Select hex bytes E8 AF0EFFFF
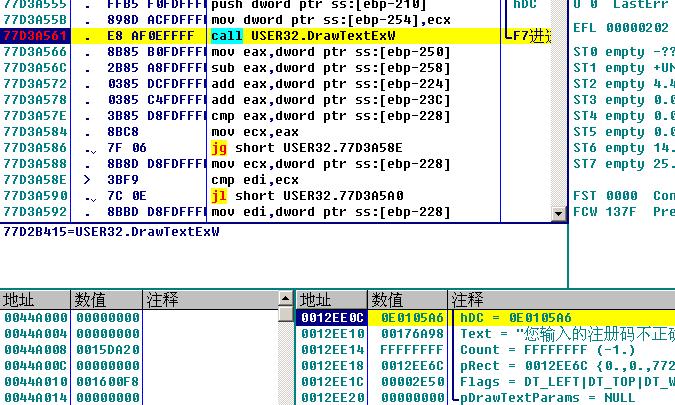The image size is (675, 405). [151, 36]
